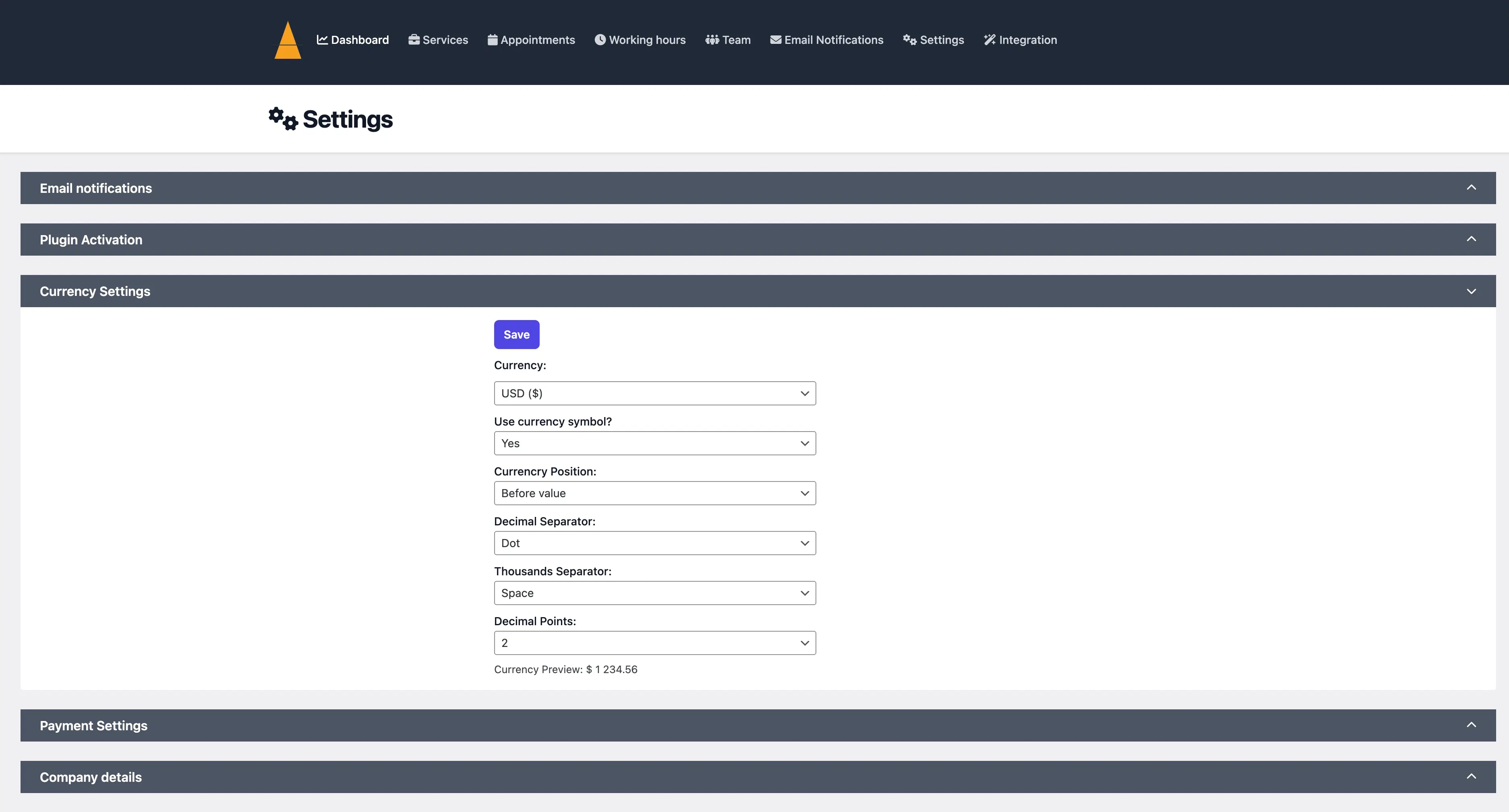The width and height of the screenshot is (1509, 812).
Task: Open the Integration page
Action: coord(1020,40)
